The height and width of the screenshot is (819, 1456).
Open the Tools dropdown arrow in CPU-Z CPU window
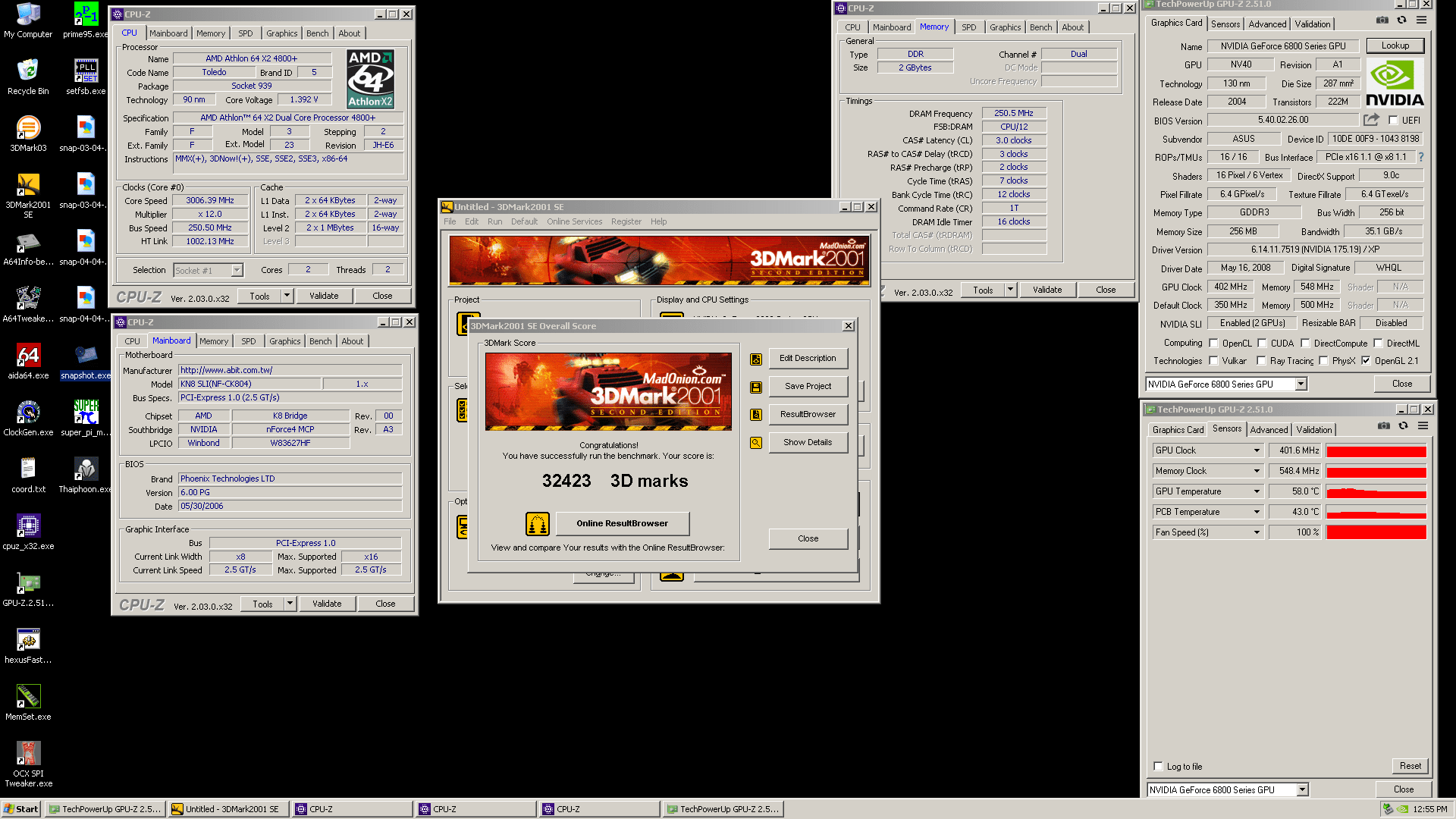(287, 296)
